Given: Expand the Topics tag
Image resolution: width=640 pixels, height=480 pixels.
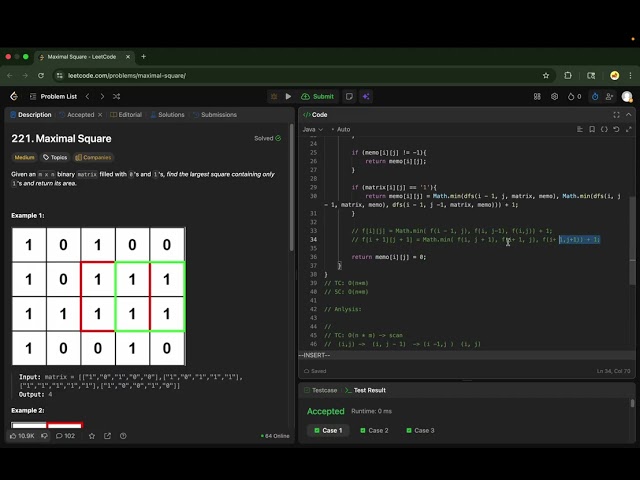Looking at the screenshot, I should tap(55, 157).
